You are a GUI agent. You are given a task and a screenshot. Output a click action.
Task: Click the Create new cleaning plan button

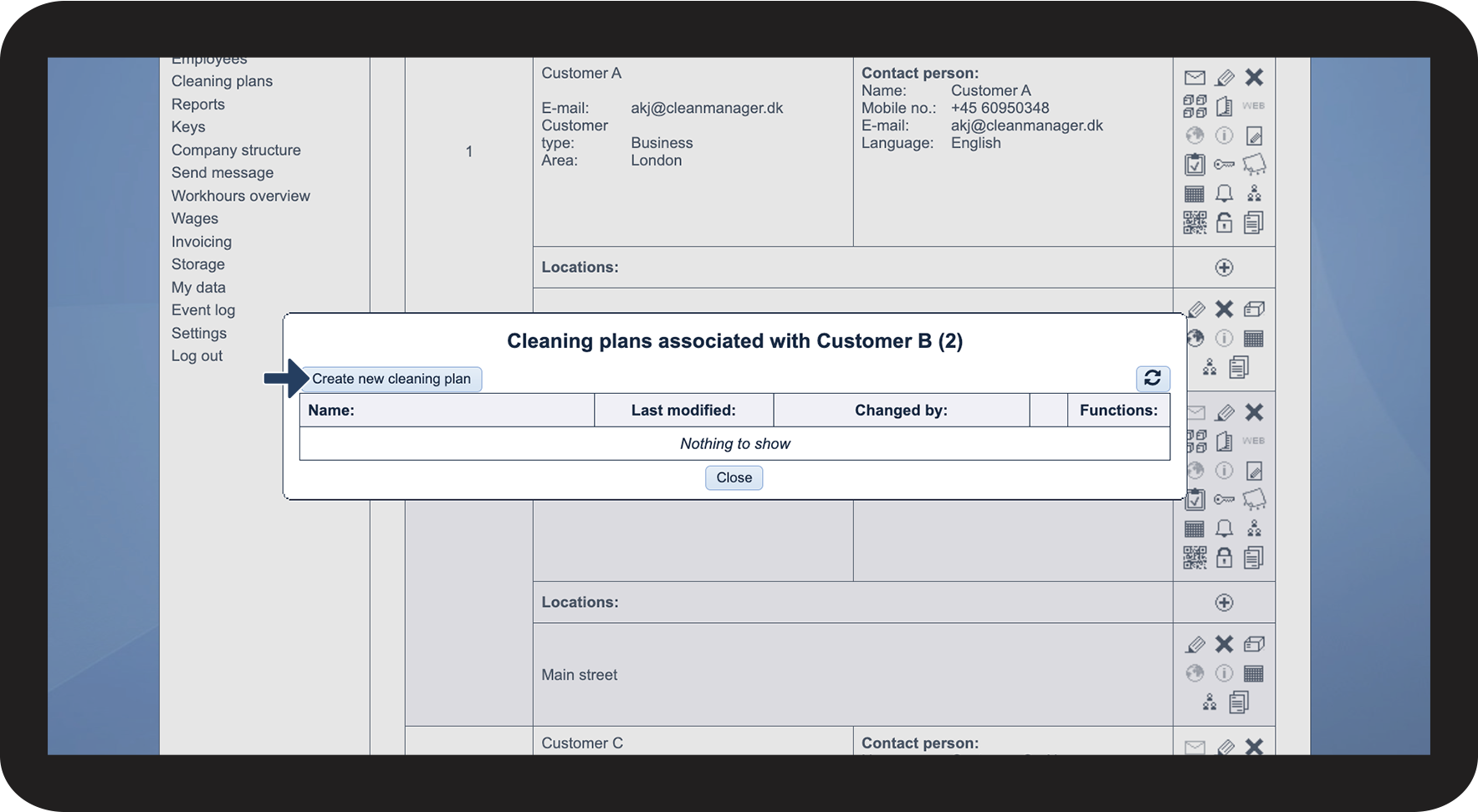pyautogui.click(x=391, y=379)
